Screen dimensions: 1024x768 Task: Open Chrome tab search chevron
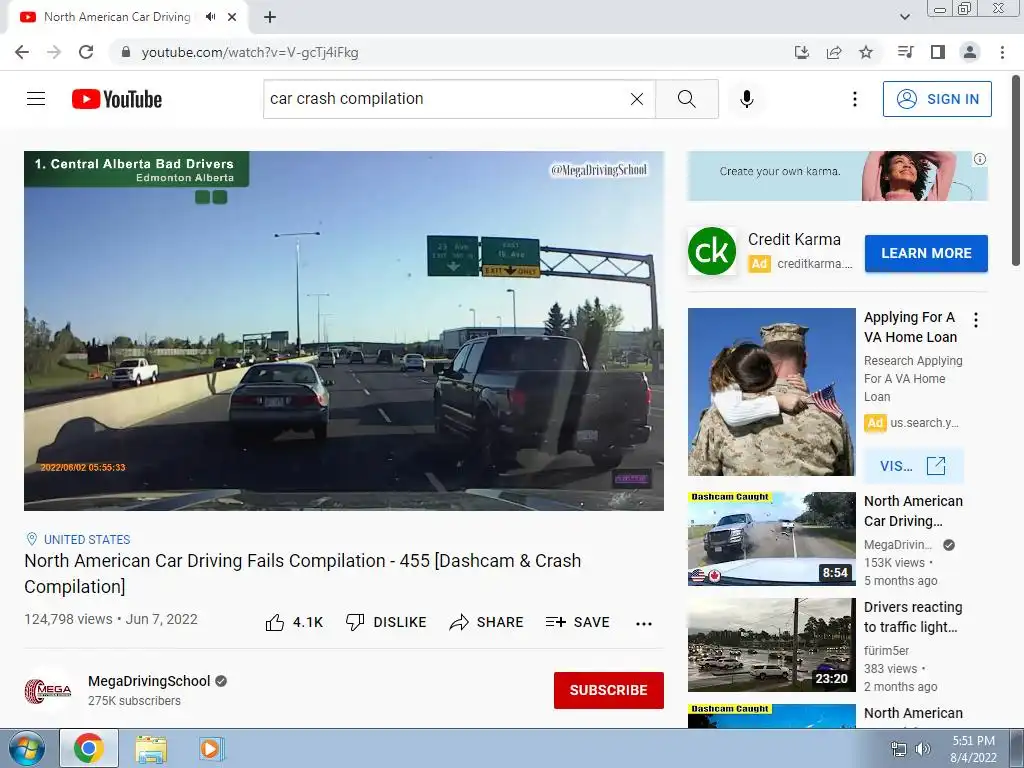pos(904,17)
